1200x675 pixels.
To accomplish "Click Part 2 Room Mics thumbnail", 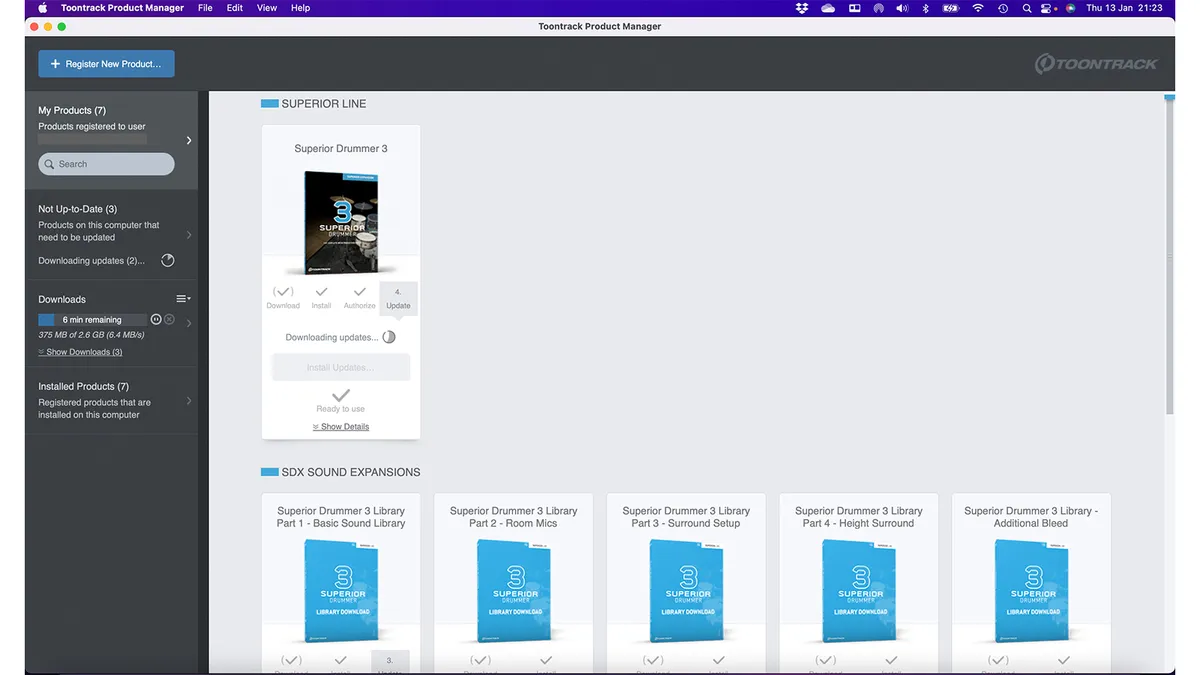I will [514, 590].
